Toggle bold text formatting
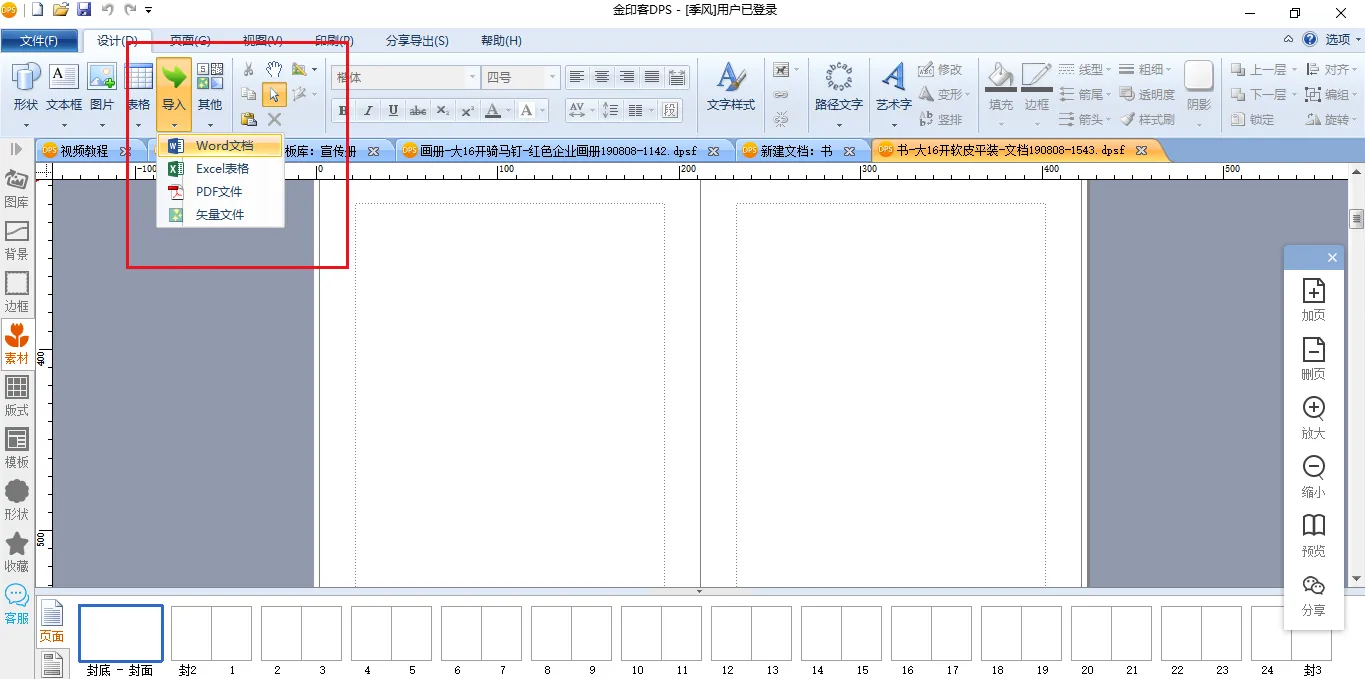 [343, 111]
